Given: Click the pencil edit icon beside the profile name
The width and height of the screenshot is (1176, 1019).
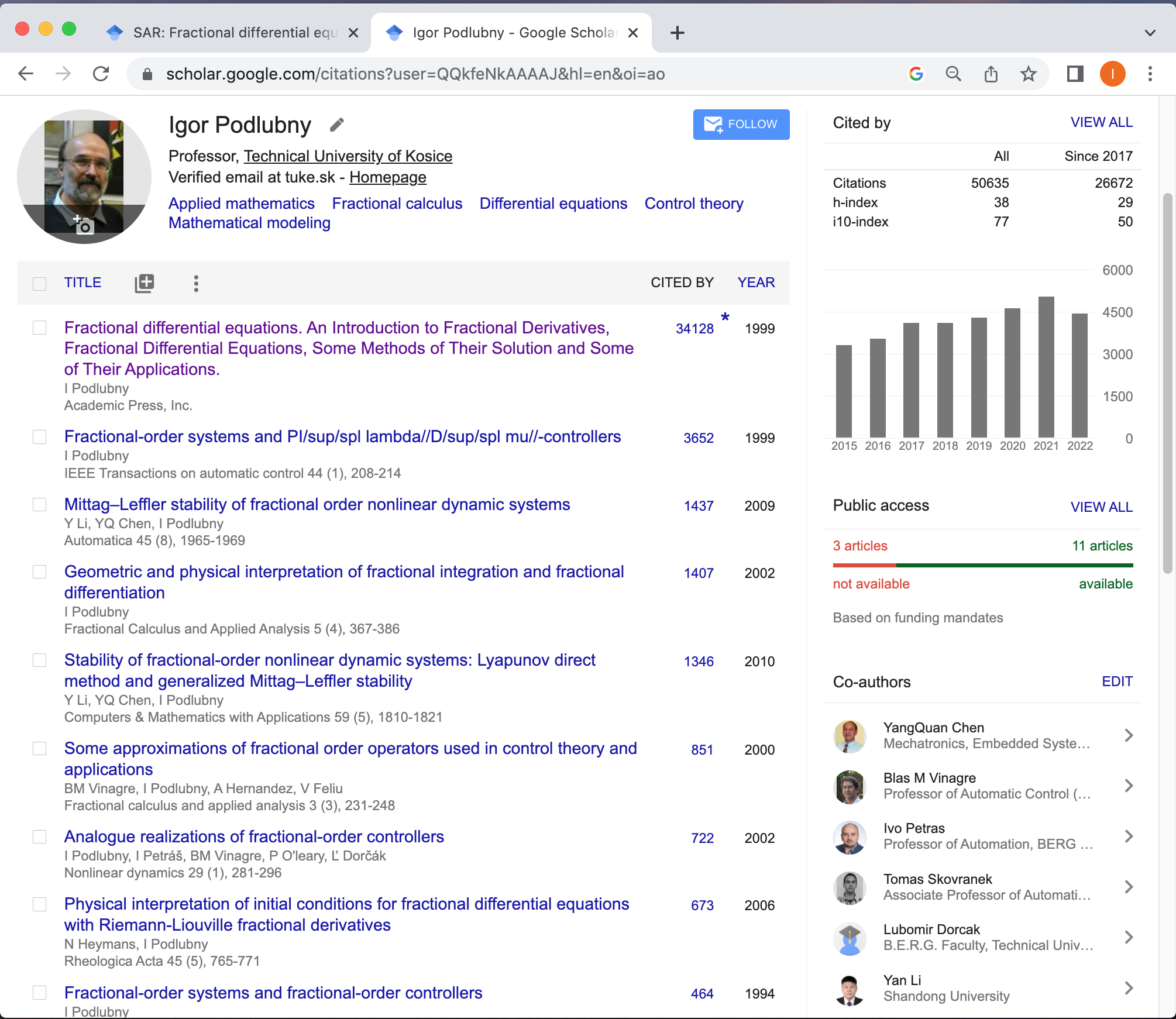Looking at the screenshot, I should point(336,125).
